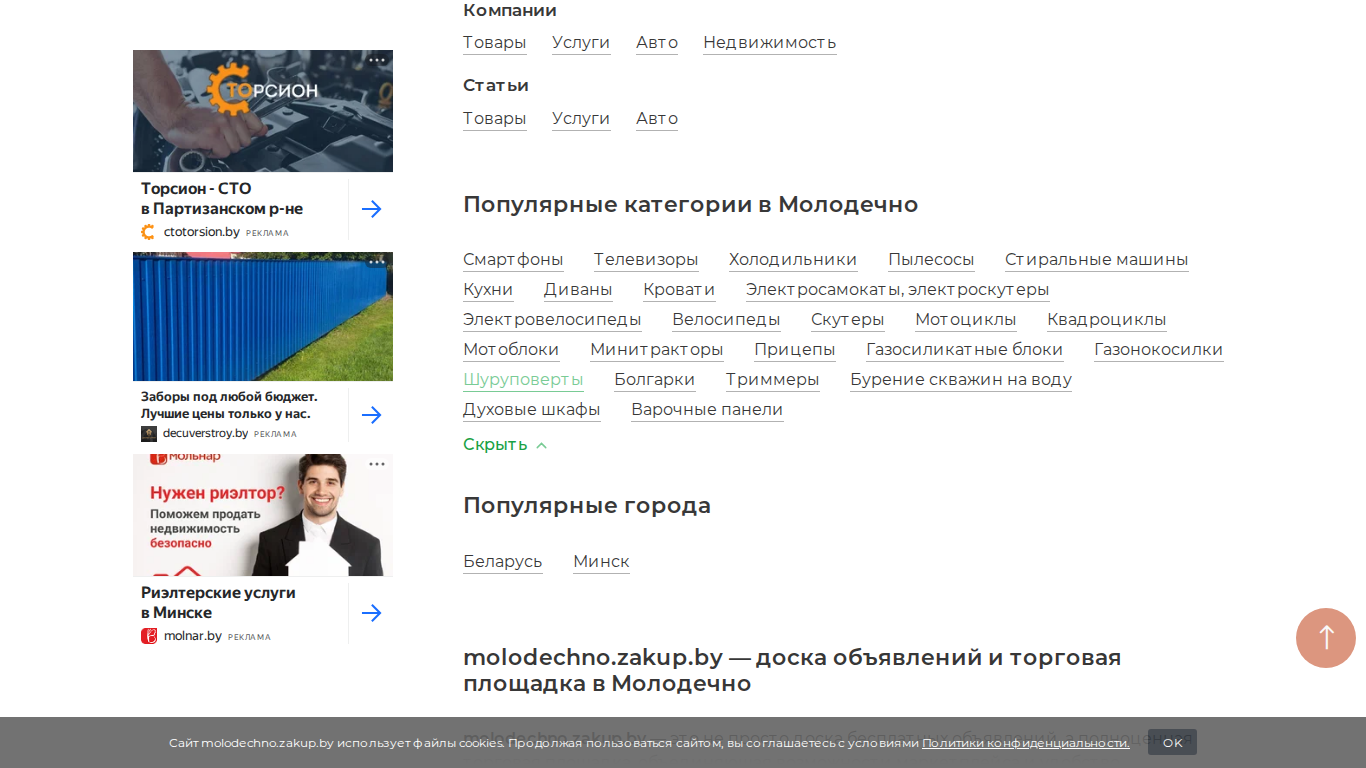1366x768 pixels.
Task: Open Услуги under Статьи
Action: (x=581, y=119)
